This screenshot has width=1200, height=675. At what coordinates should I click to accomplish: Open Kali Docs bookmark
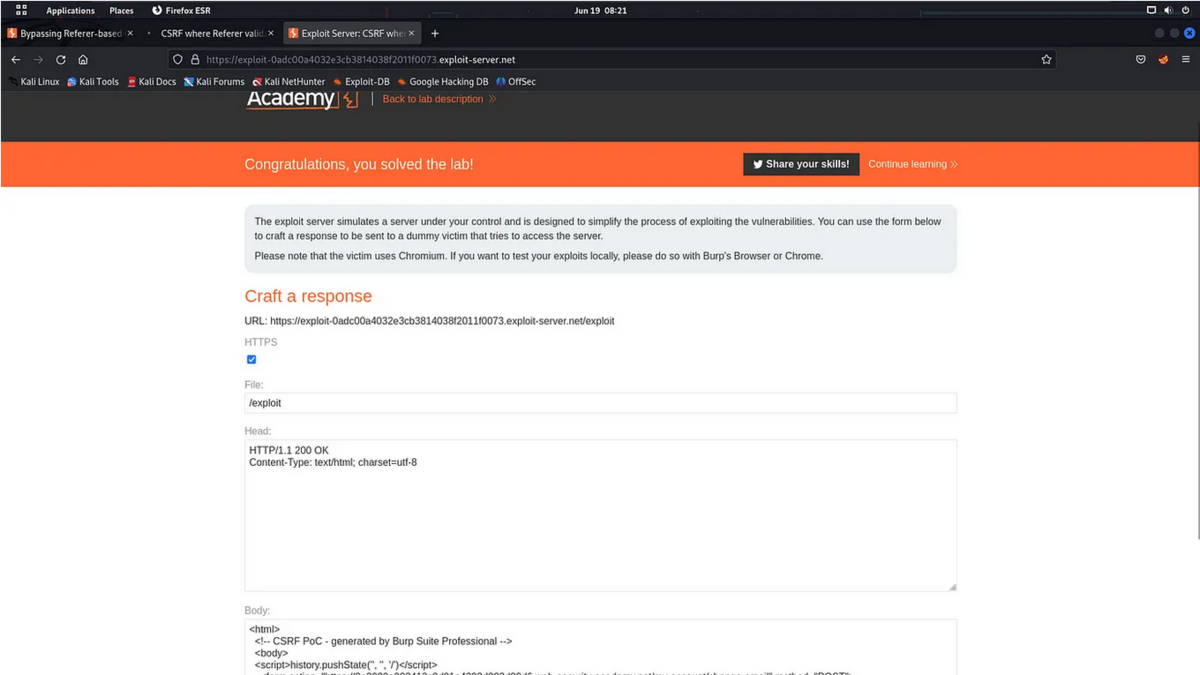(x=152, y=82)
